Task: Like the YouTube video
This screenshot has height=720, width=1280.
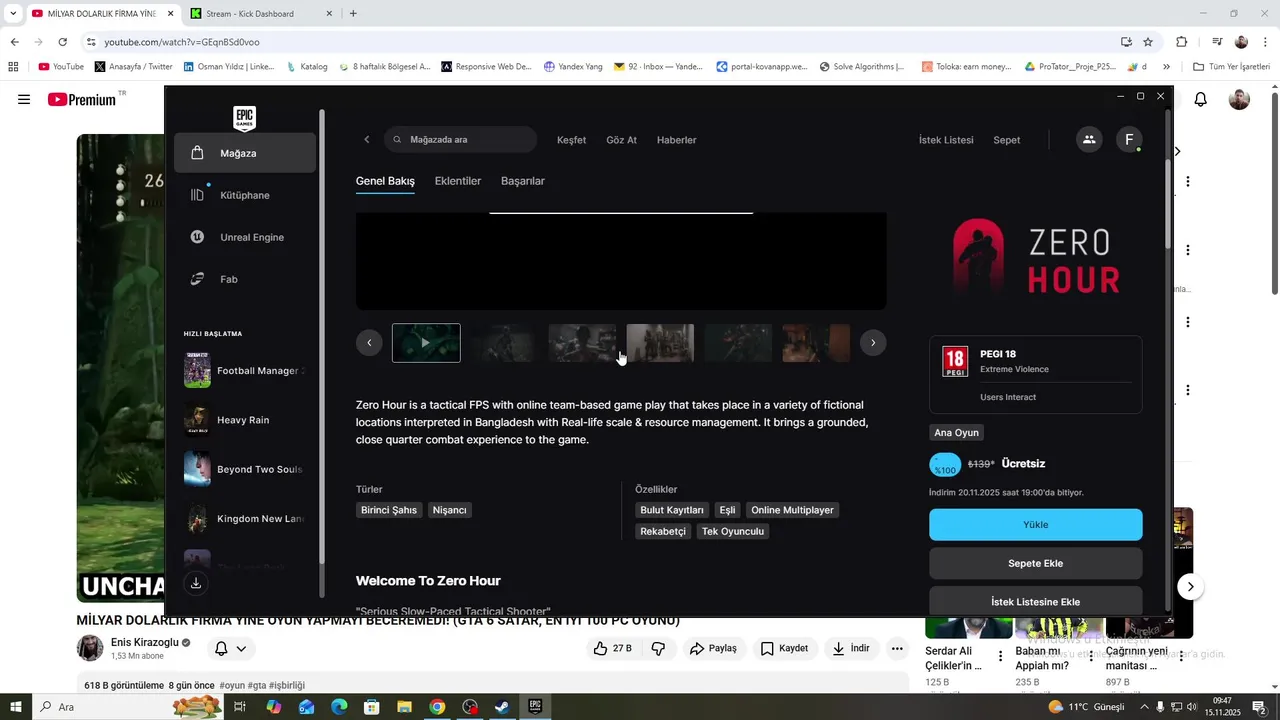Action: tap(612, 648)
